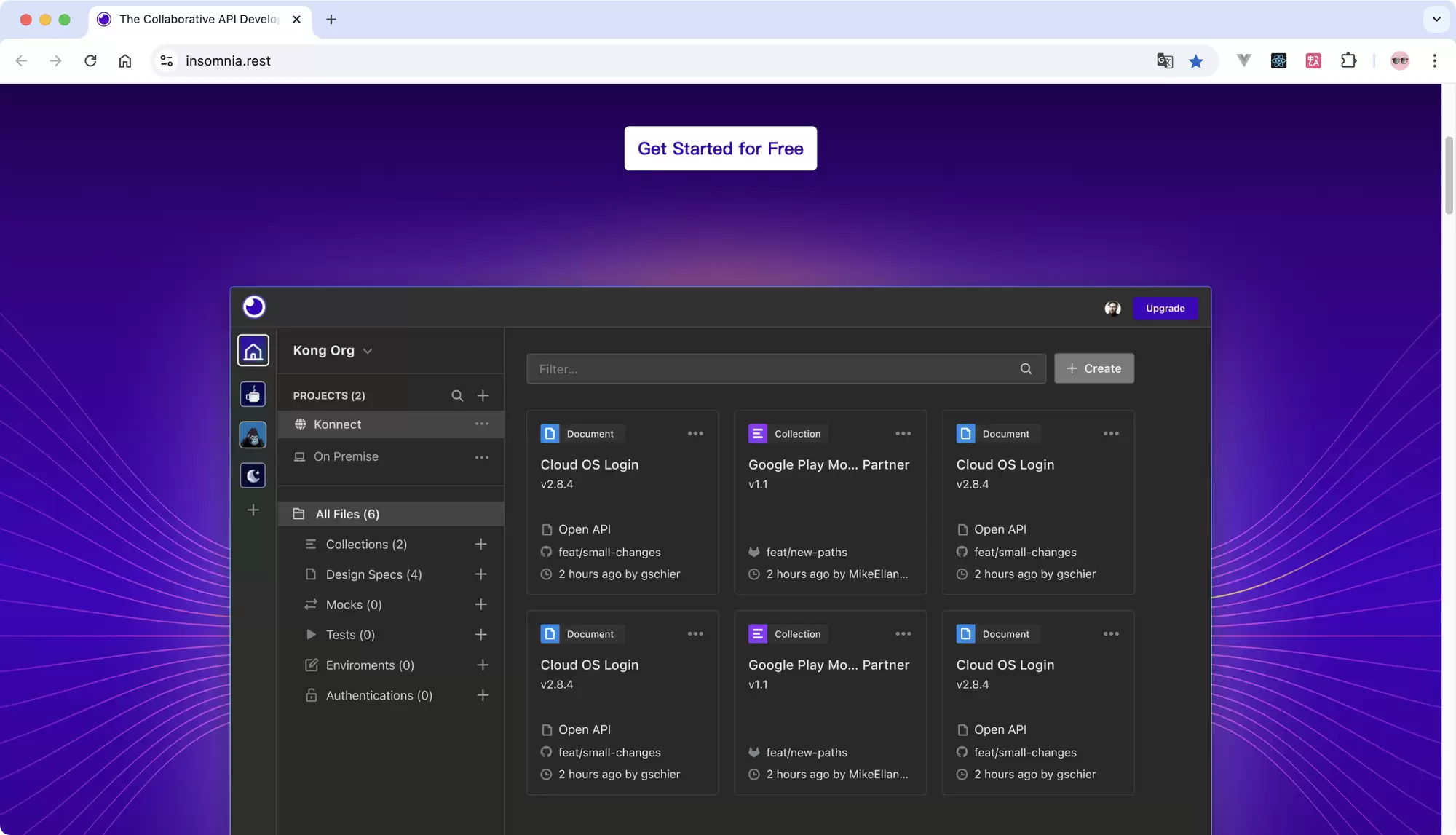
Task: Click Get Started for Free button
Action: click(x=721, y=149)
